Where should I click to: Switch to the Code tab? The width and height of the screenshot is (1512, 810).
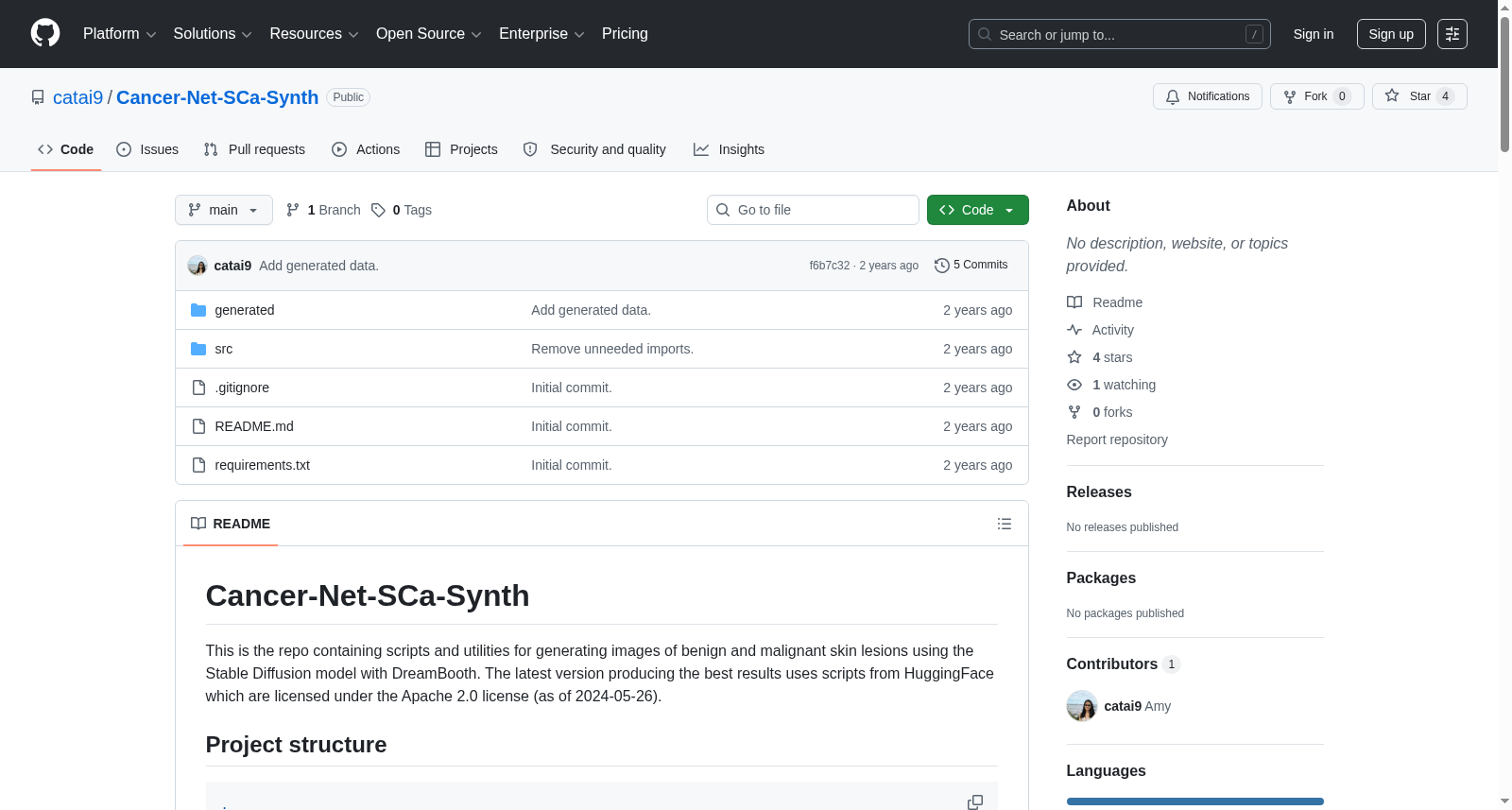66,149
